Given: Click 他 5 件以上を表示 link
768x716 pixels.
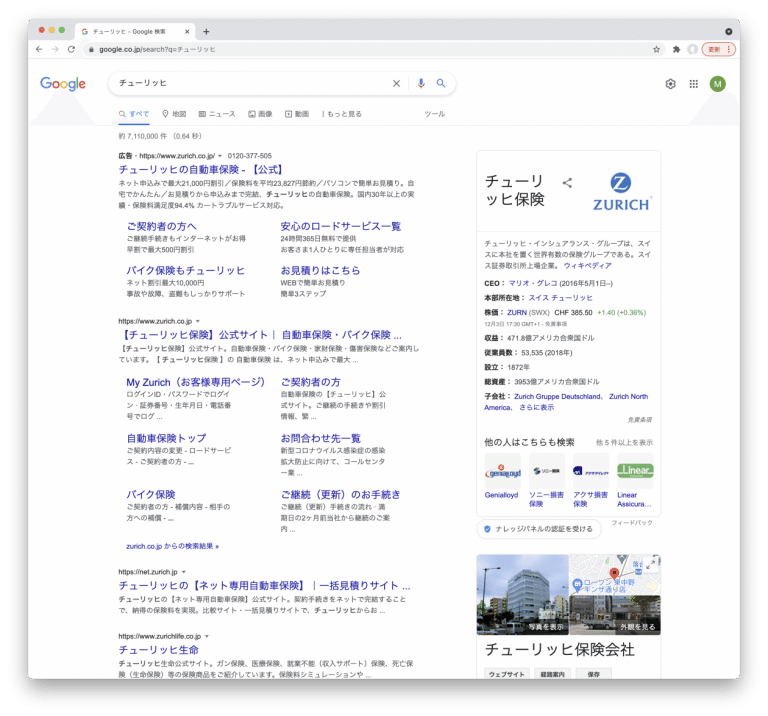Looking at the screenshot, I should 624,442.
